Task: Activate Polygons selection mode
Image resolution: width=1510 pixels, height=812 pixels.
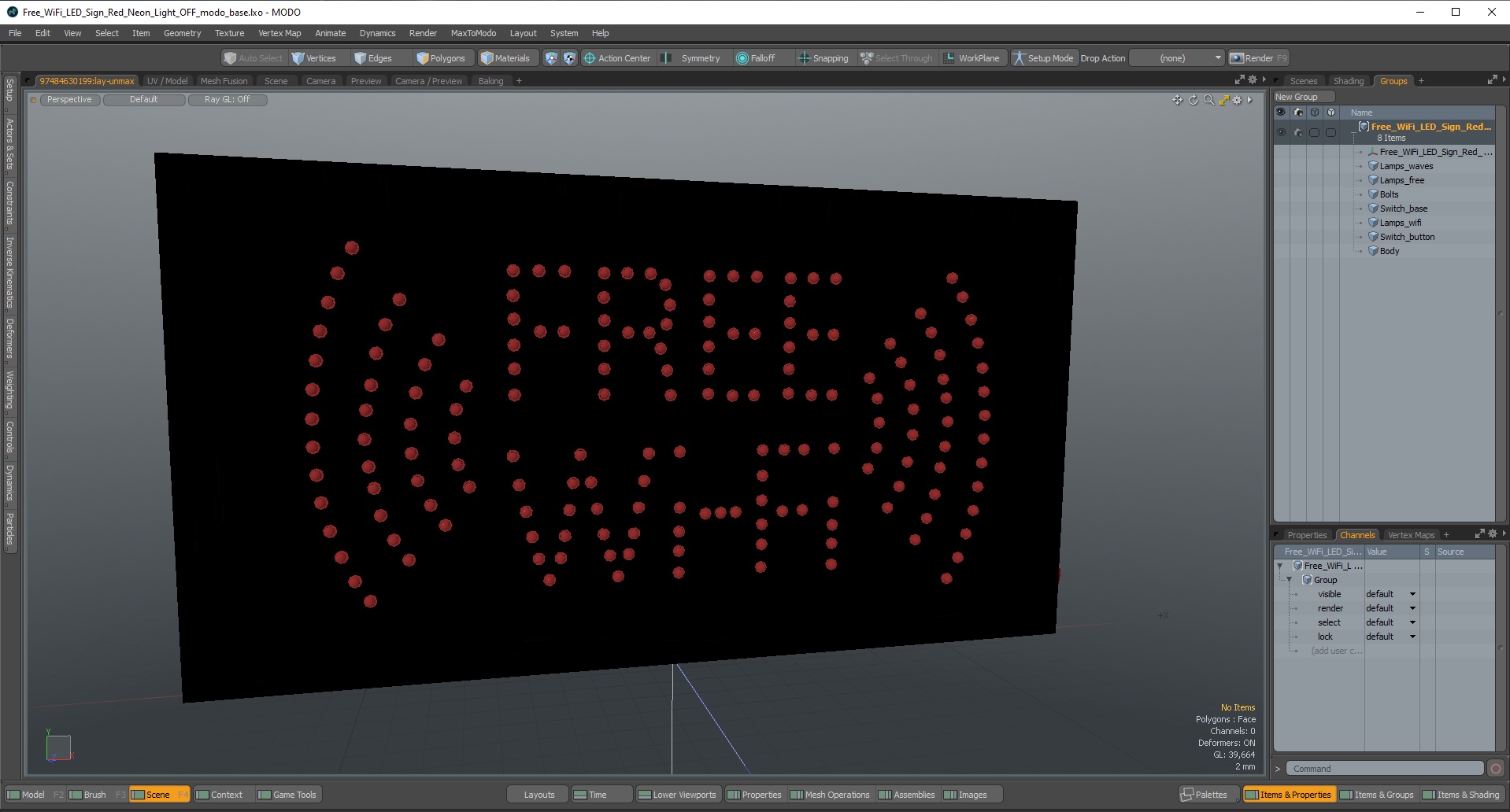Action: (441, 58)
